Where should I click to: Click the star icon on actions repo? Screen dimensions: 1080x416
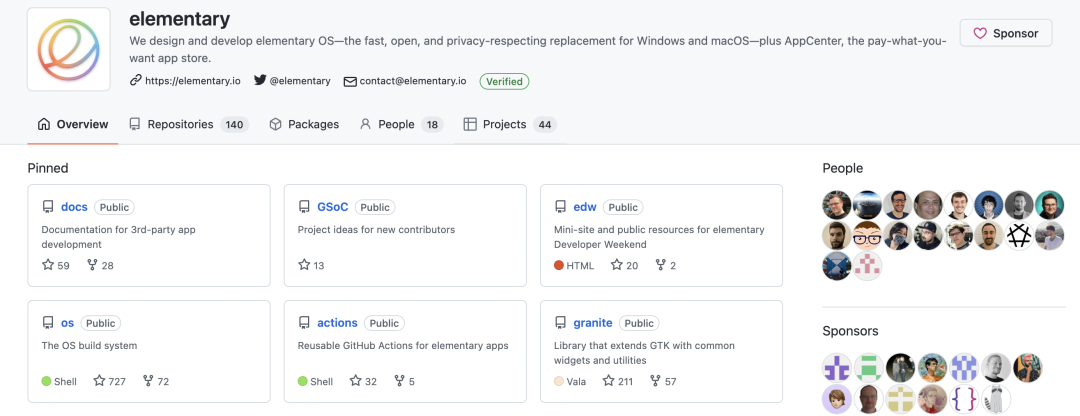pos(355,381)
